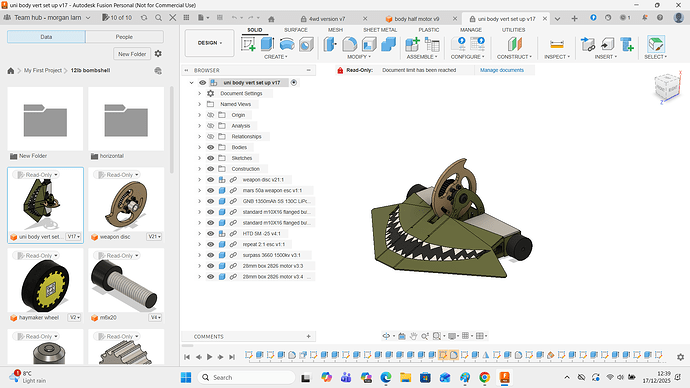690x388 pixels.
Task: Select the Hole tool icon
Action: [306, 44]
